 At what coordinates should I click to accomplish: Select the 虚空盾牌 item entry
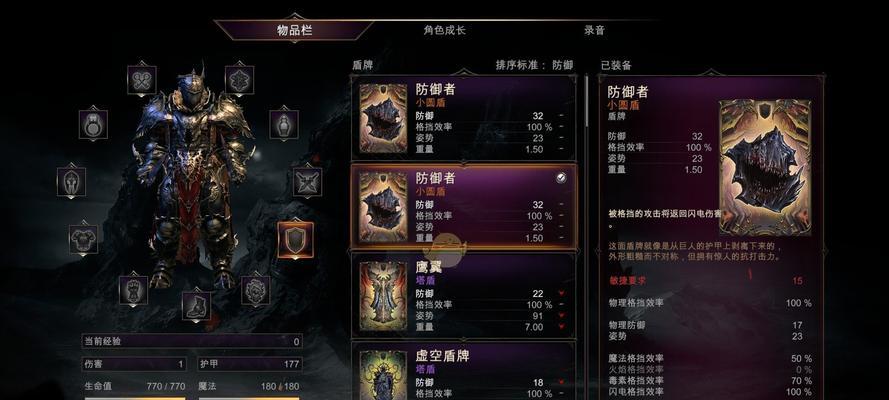(464, 370)
